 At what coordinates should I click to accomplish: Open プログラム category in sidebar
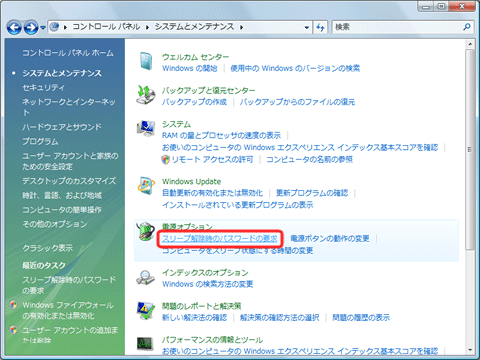40,141
